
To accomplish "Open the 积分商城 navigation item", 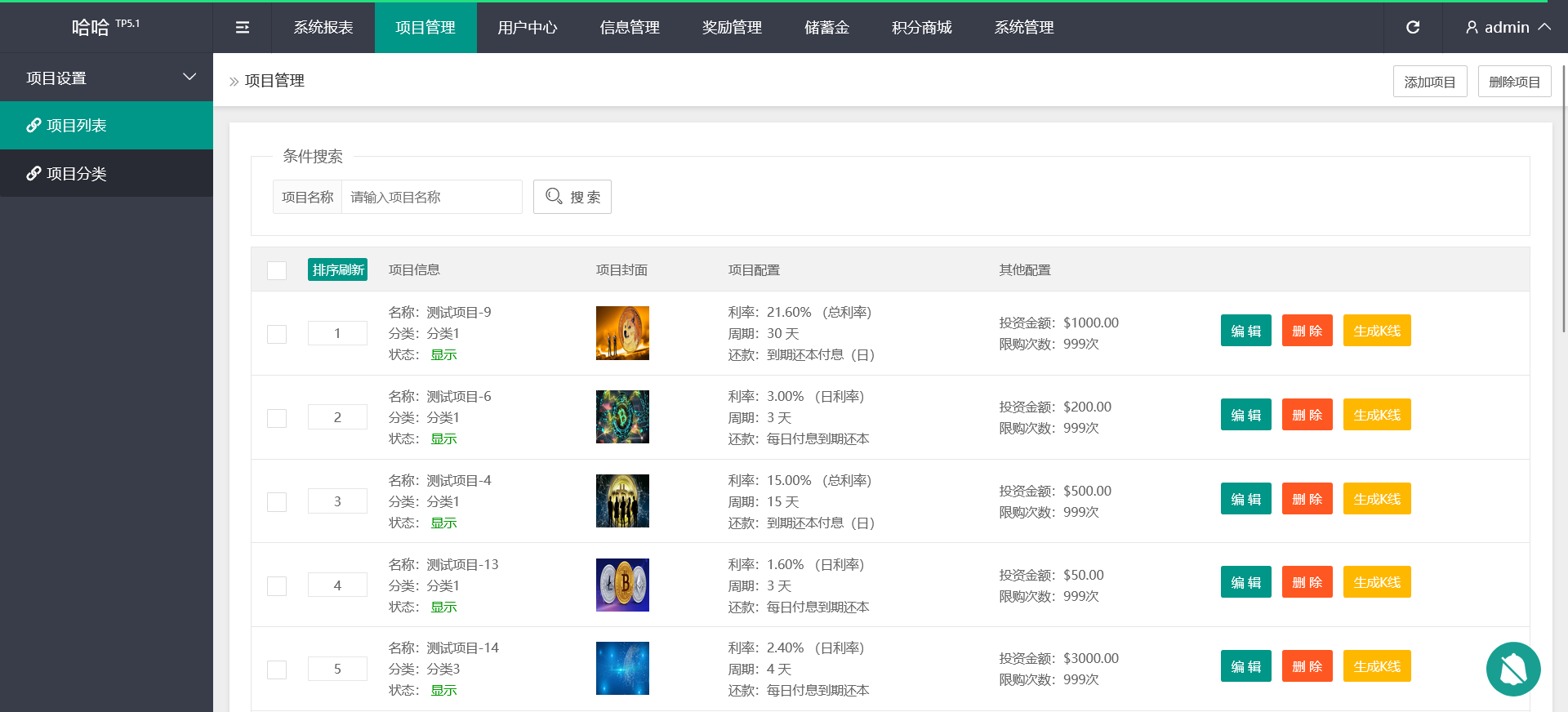I will [921, 28].
